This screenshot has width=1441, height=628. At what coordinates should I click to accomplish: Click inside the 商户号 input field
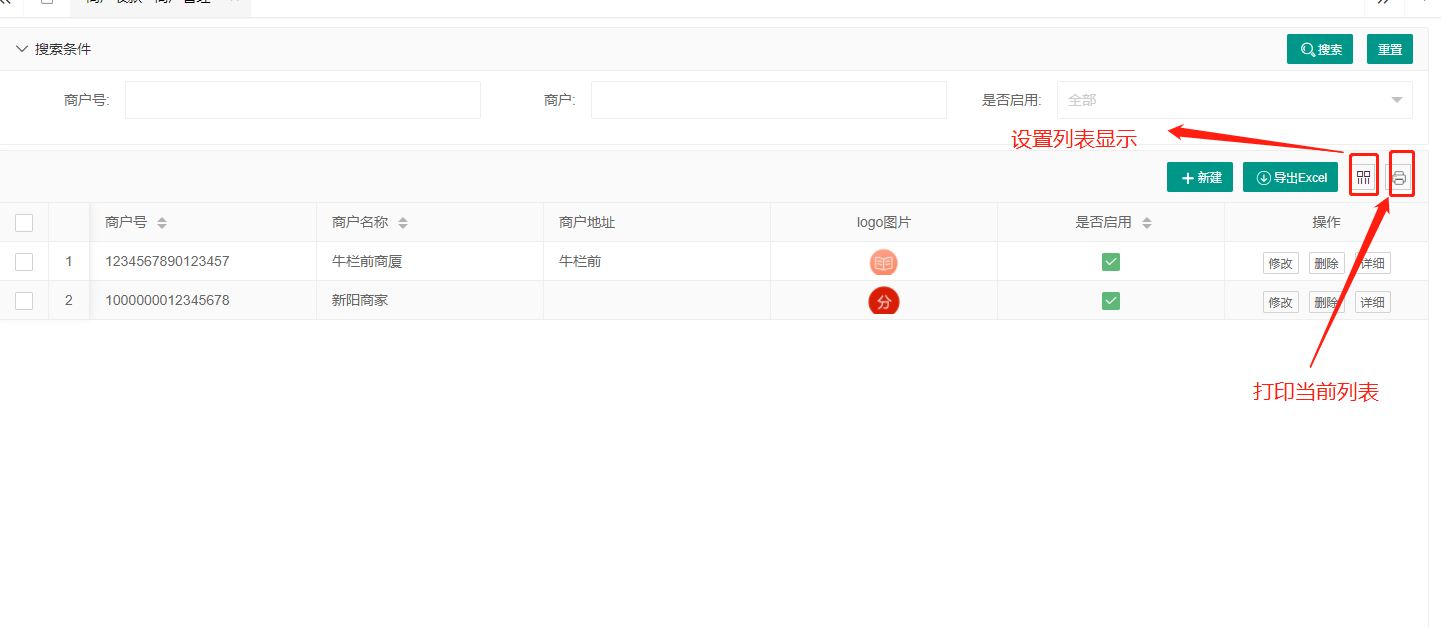pyautogui.click(x=301, y=100)
